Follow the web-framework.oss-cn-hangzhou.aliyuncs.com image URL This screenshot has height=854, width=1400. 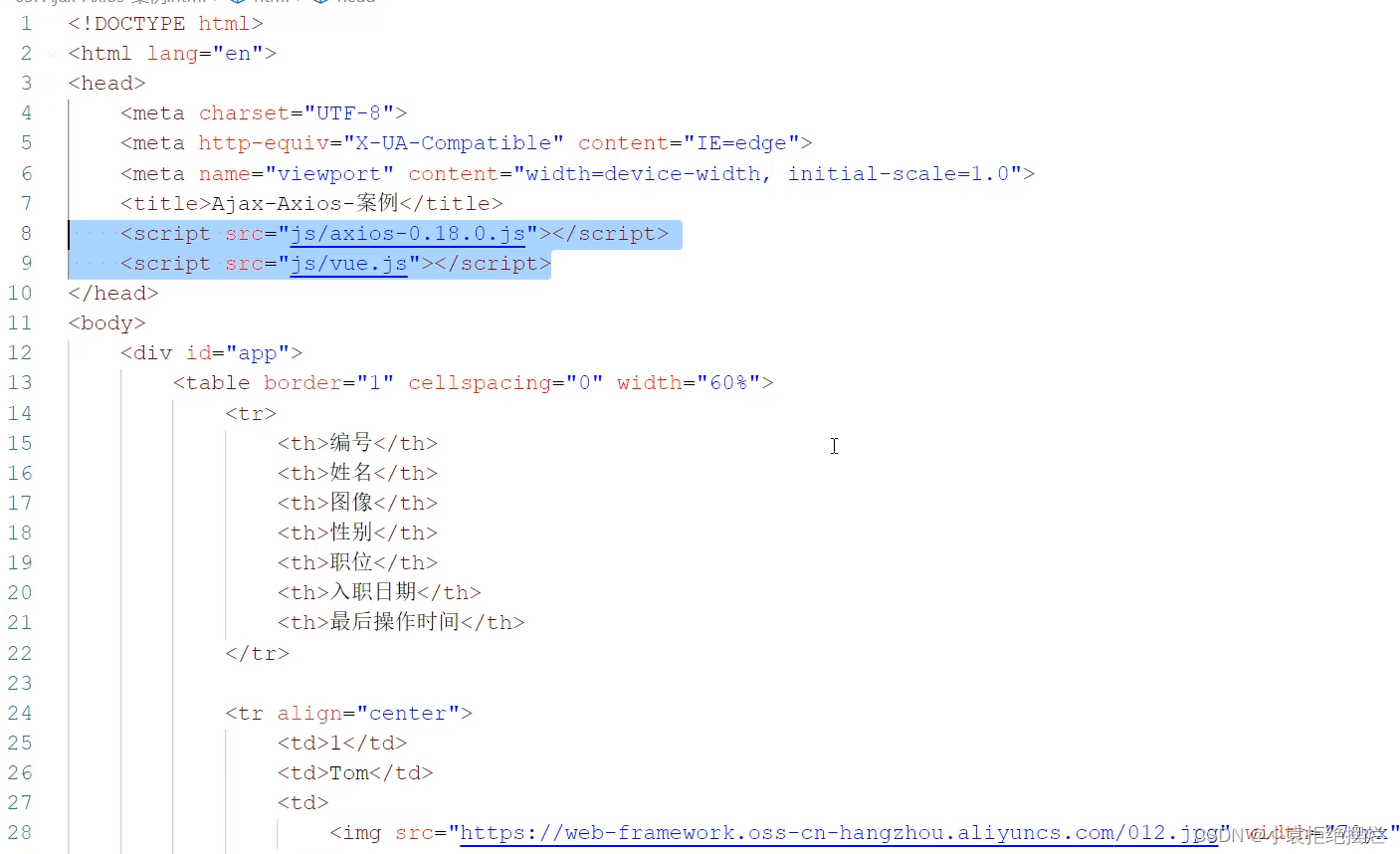click(839, 833)
